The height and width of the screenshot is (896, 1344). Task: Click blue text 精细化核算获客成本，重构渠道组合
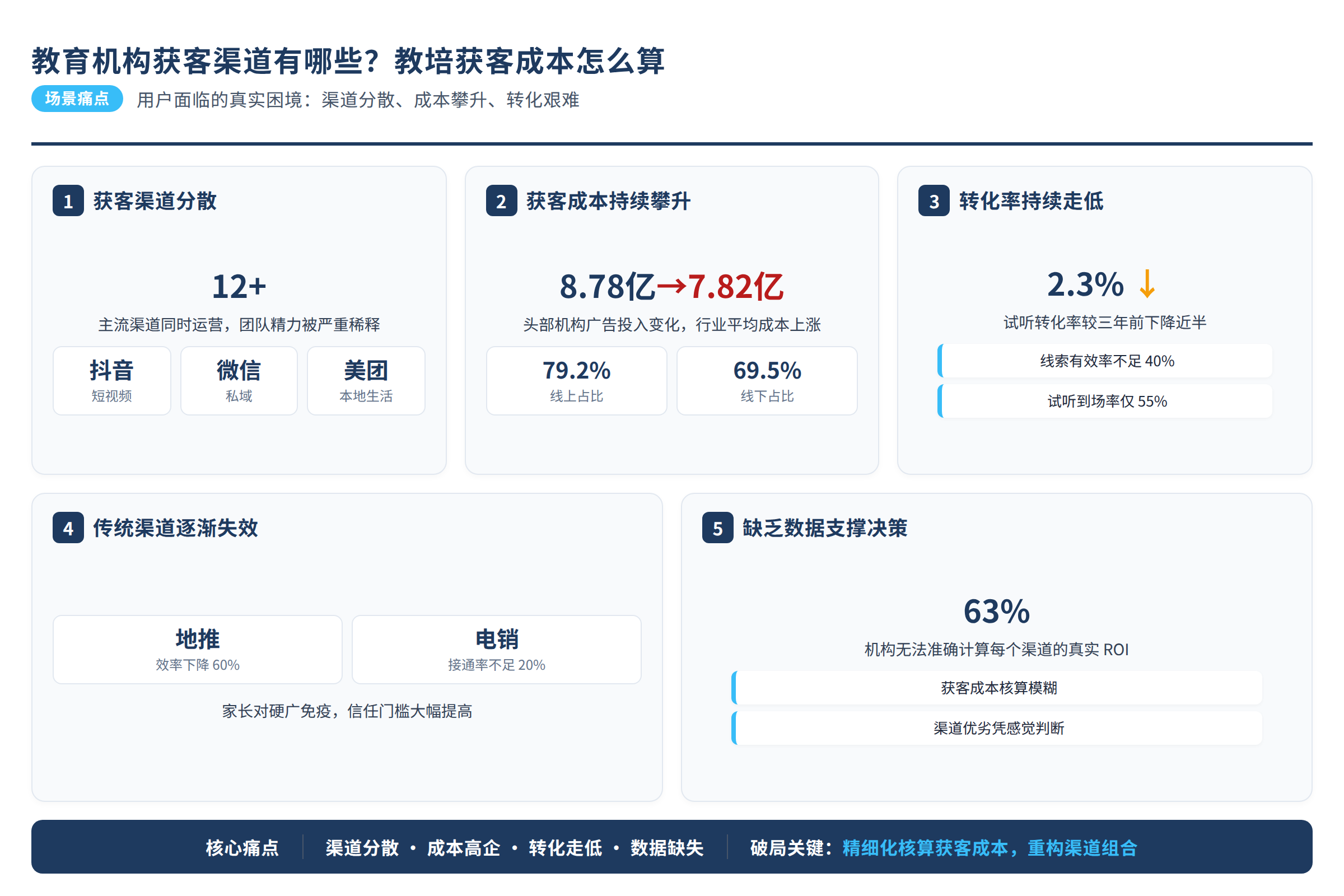[990, 848]
